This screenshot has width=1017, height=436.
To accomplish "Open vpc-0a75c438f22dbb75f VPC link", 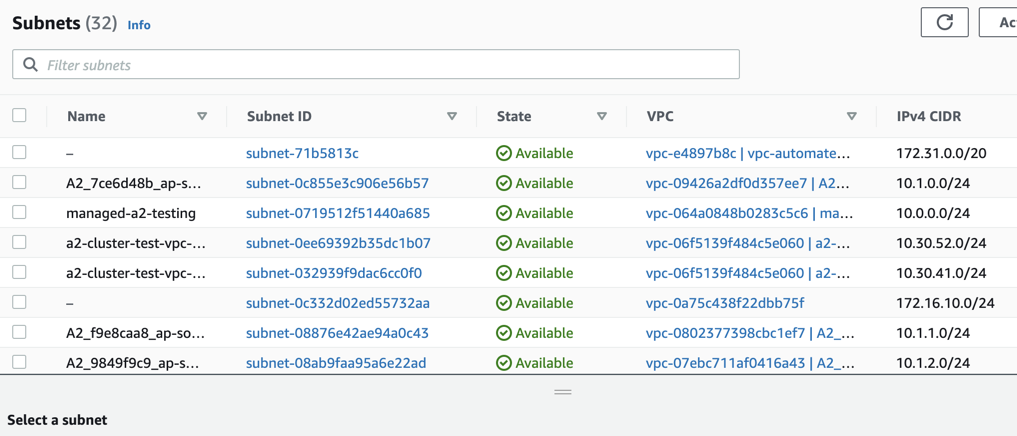I will pyautogui.click(x=725, y=303).
